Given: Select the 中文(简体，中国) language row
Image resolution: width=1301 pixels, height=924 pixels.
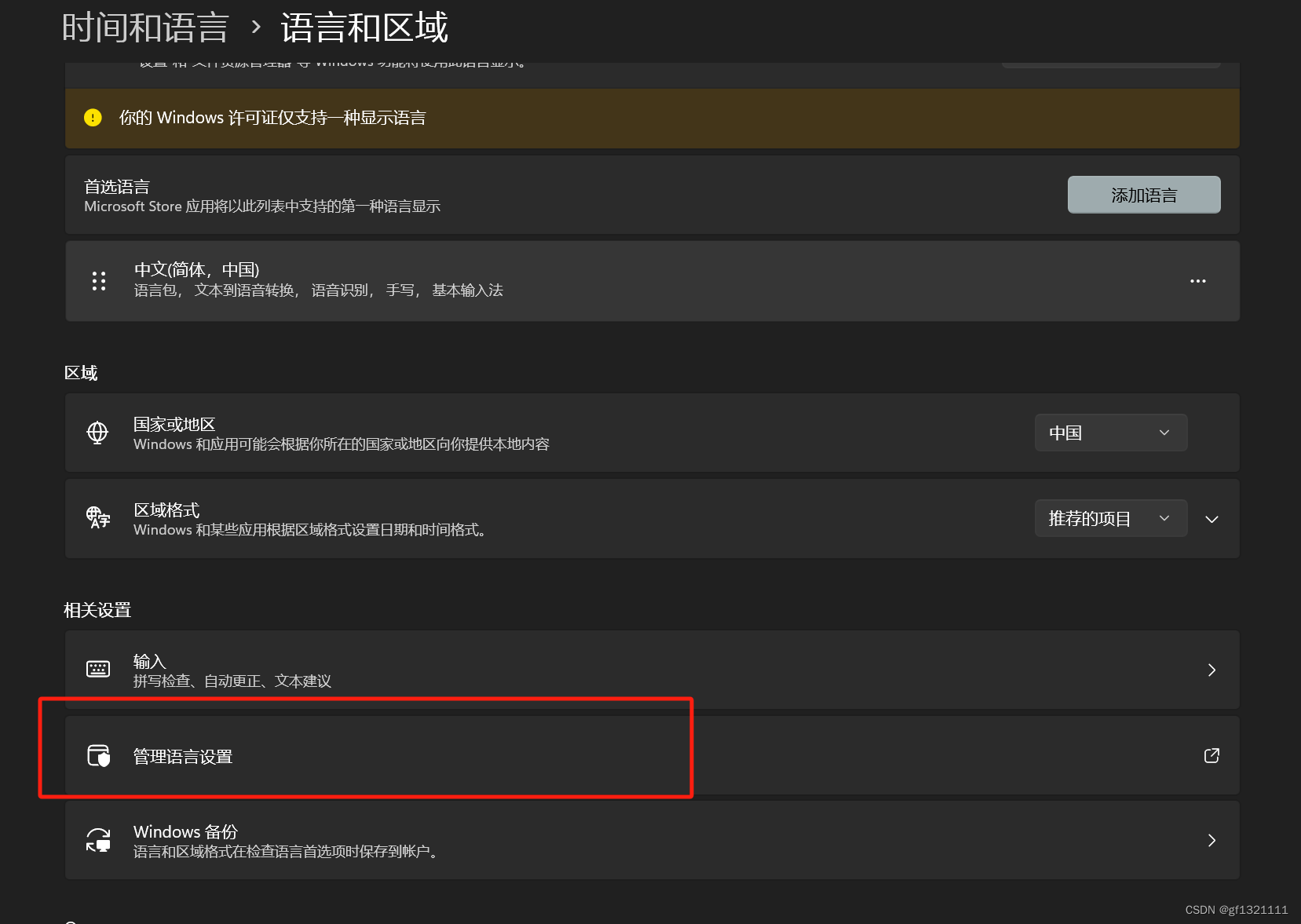Looking at the screenshot, I should point(652,281).
